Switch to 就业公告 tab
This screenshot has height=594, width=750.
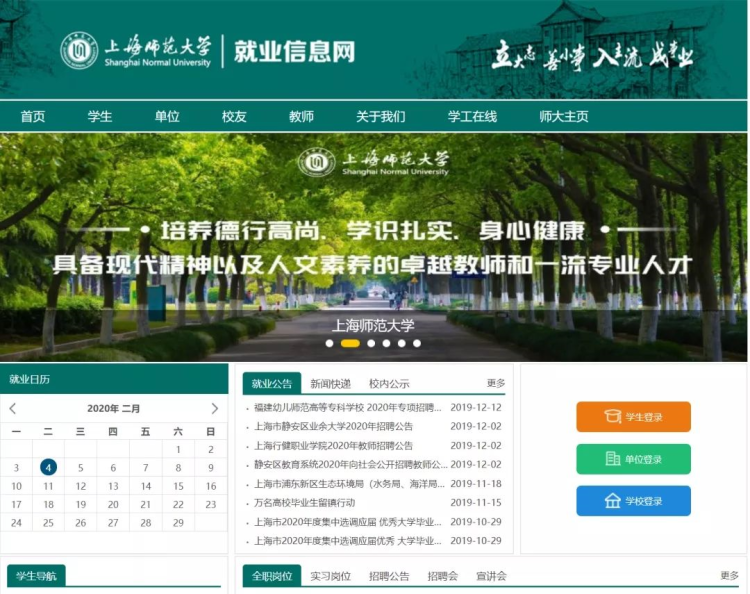(272, 383)
